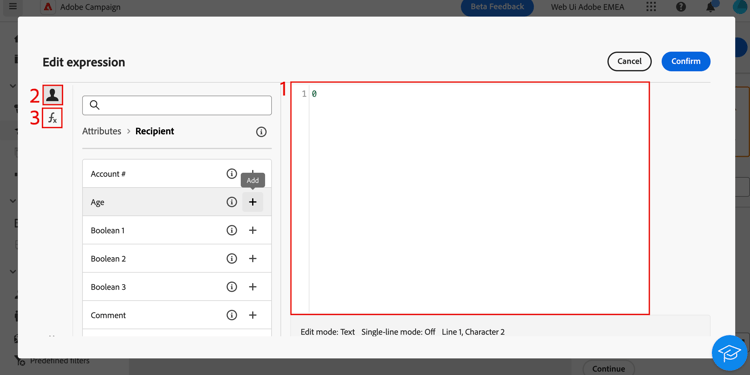Open notifications bell
This screenshot has height=375, width=750.
[711, 7]
